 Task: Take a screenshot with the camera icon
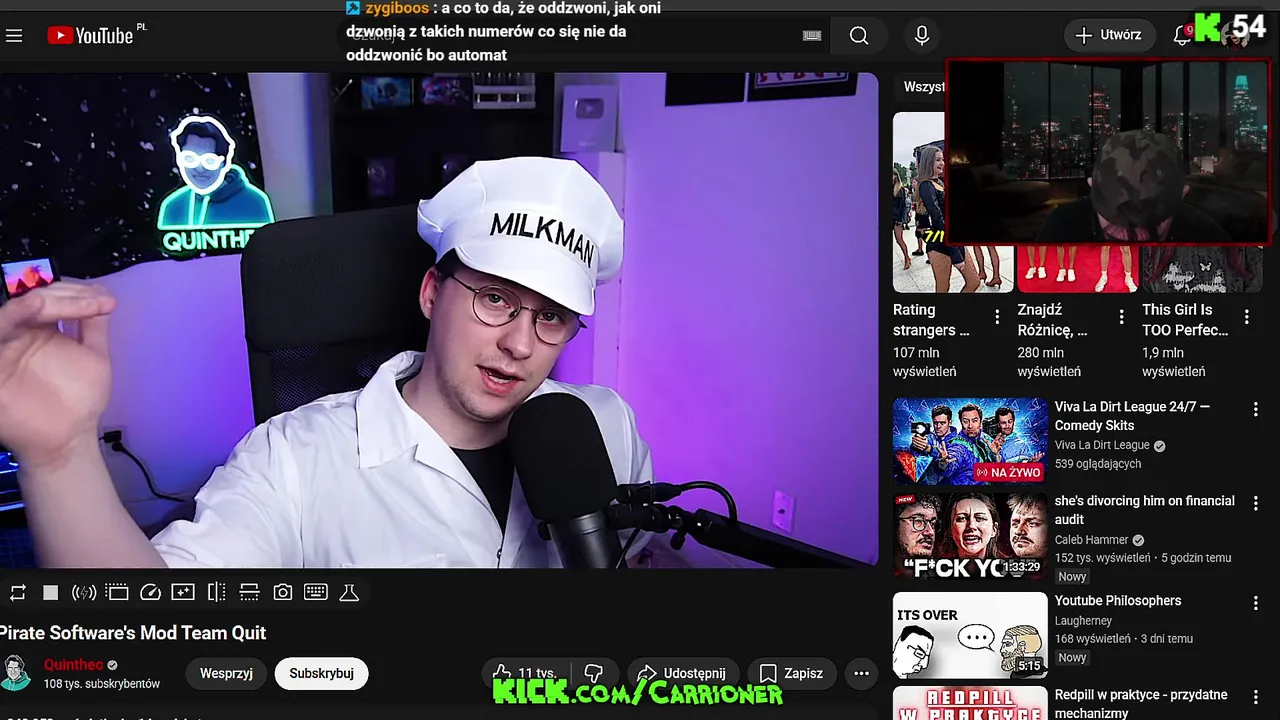pos(283,593)
